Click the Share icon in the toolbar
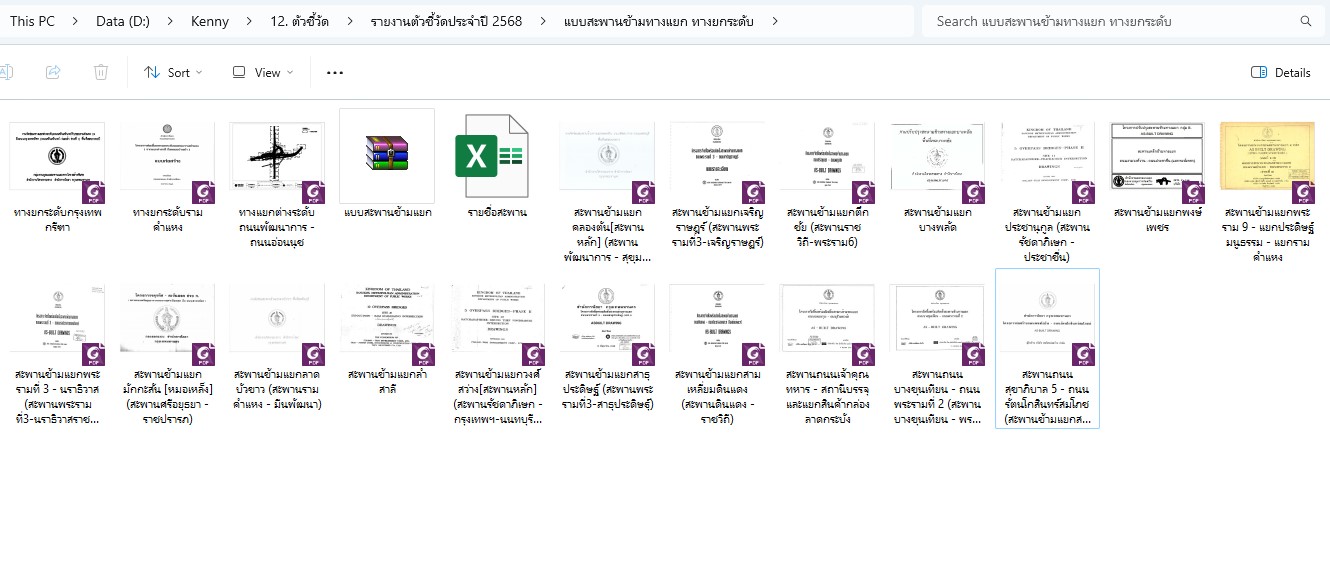The height and width of the screenshot is (582, 1330). pos(54,72)
